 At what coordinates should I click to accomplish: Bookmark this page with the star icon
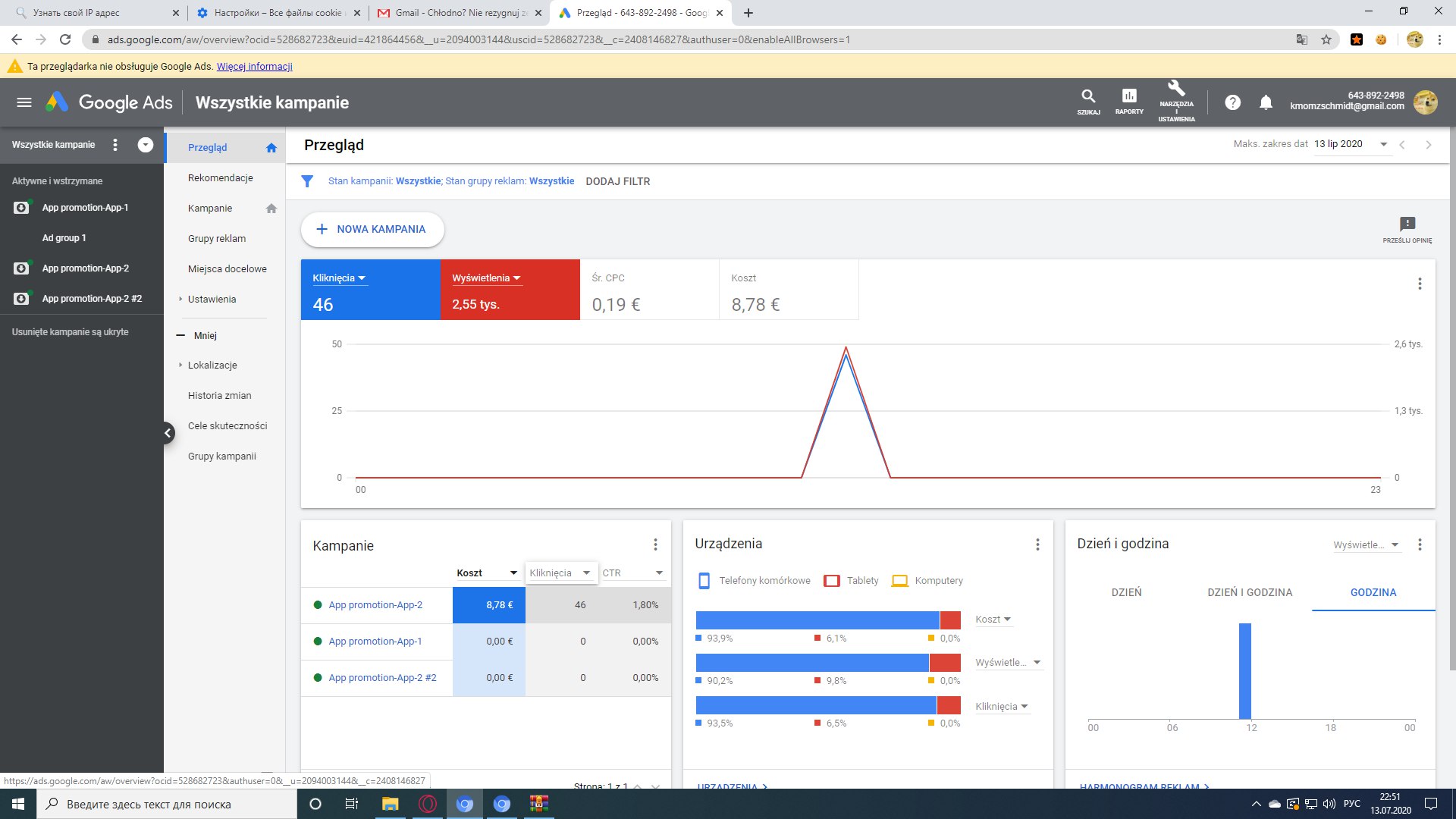click(x=1326, y=39)
